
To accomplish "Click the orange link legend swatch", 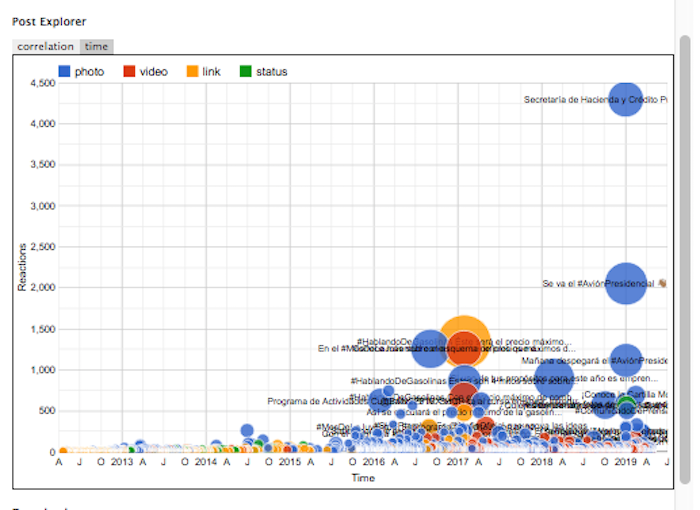I will point(192,71).
